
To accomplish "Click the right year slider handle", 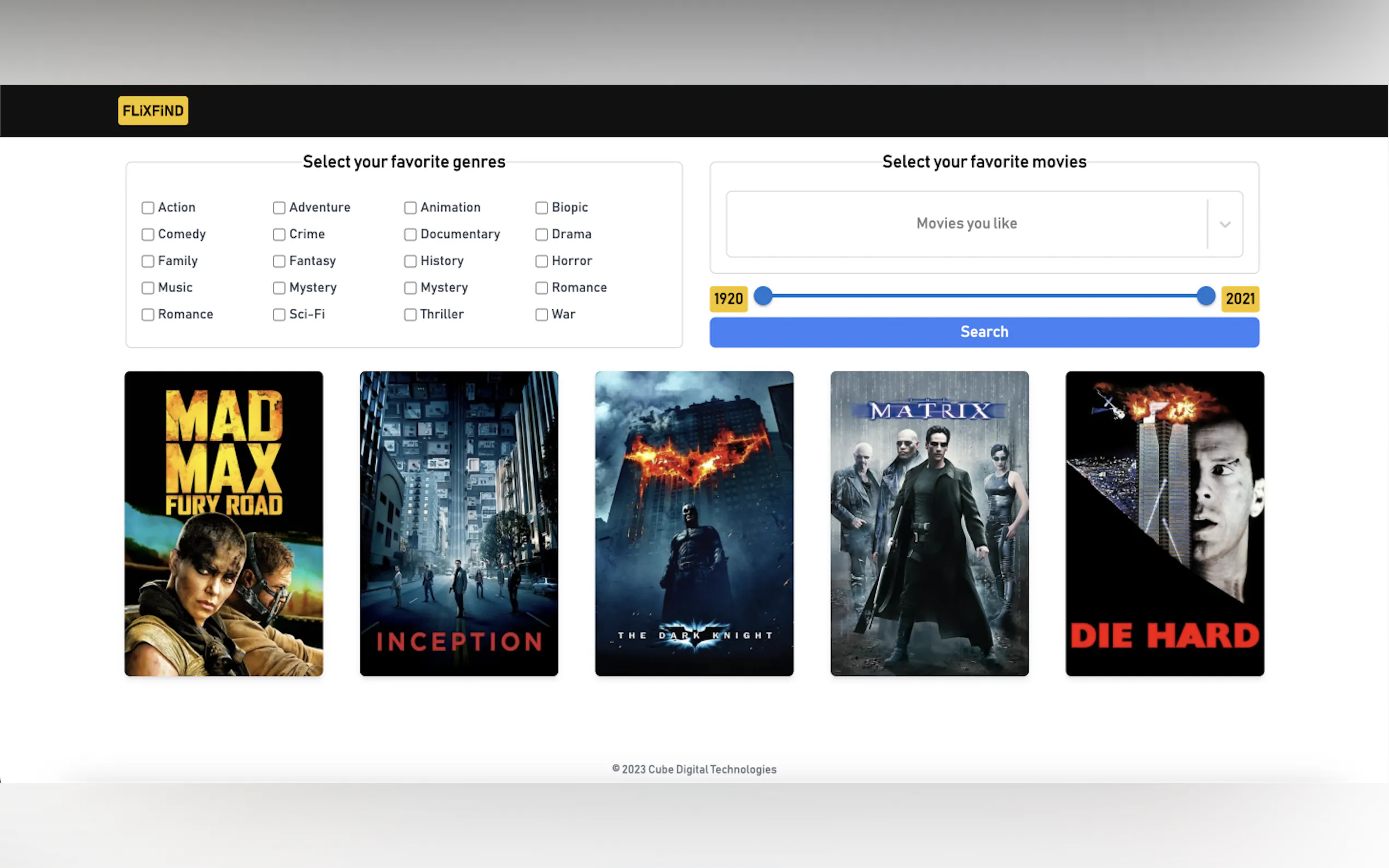I will point(1206,296).
